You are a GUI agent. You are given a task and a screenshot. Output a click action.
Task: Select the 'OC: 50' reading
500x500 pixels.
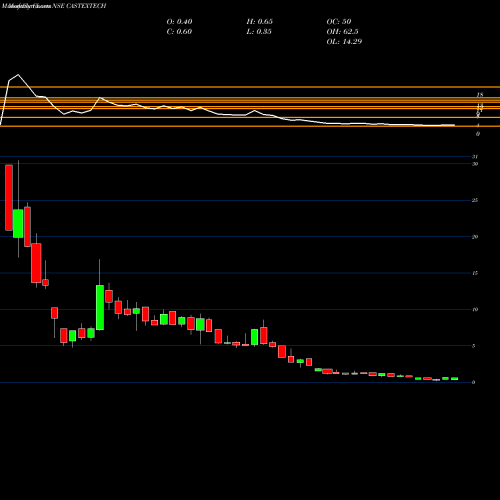[339, 22]
